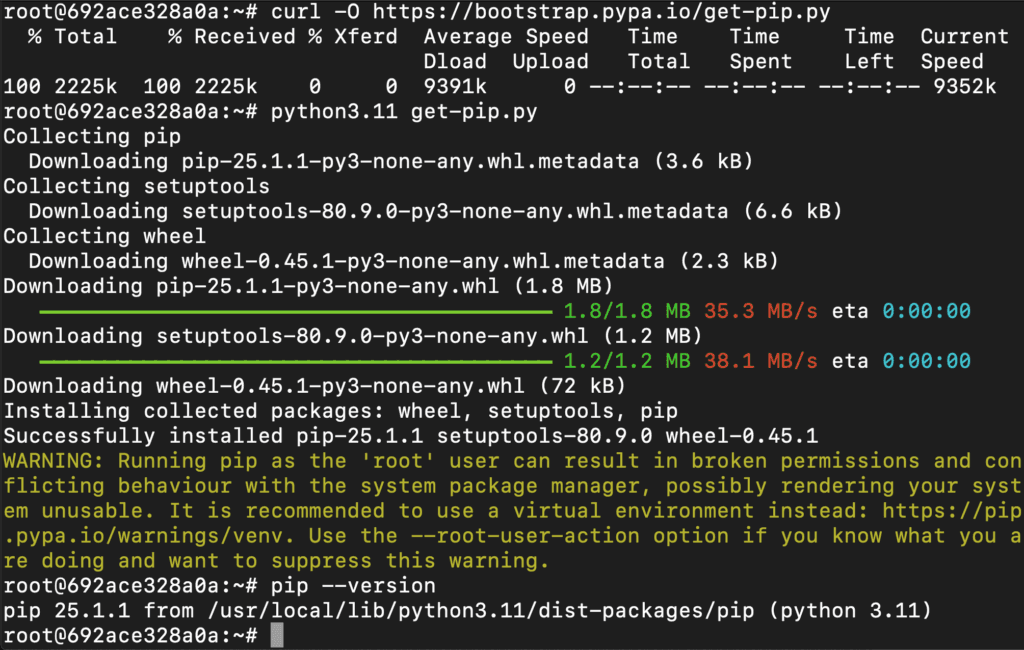
Task: Click the cyan eta 0:00:00 on pip line
Action: 927,311
